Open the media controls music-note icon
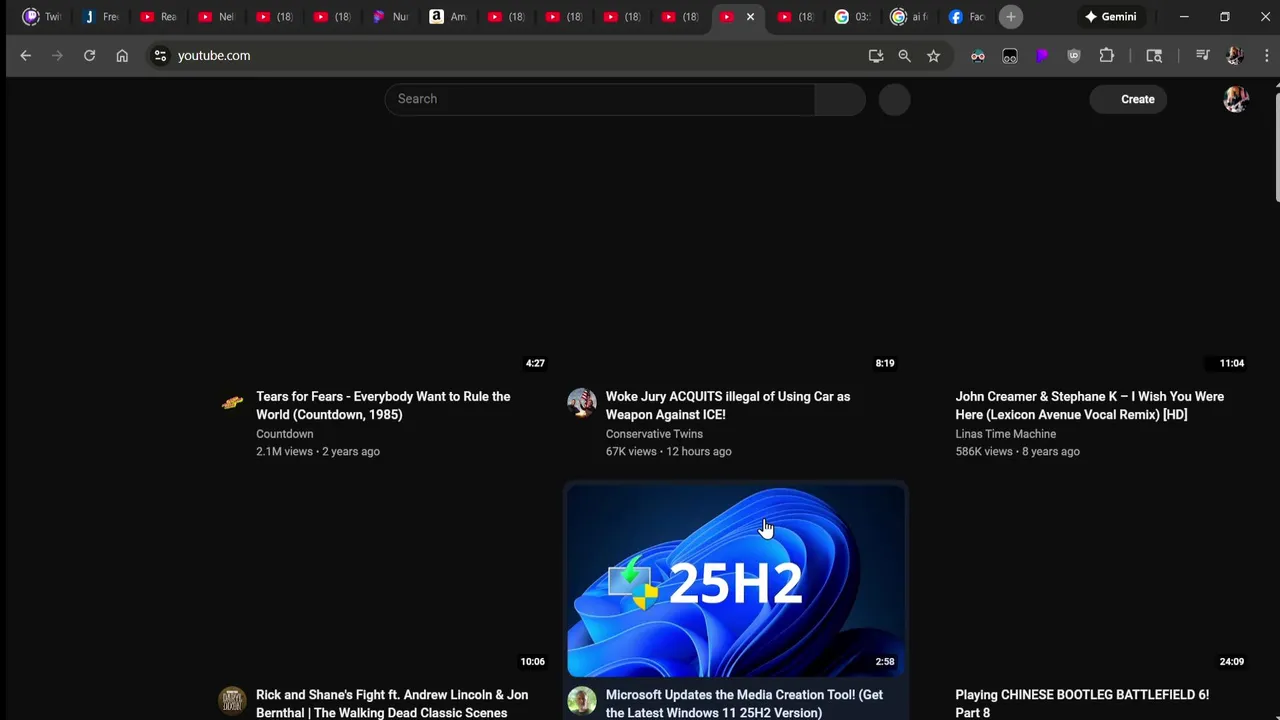The height and width of the screenshot is (720, 1280). pos(1203,56)
